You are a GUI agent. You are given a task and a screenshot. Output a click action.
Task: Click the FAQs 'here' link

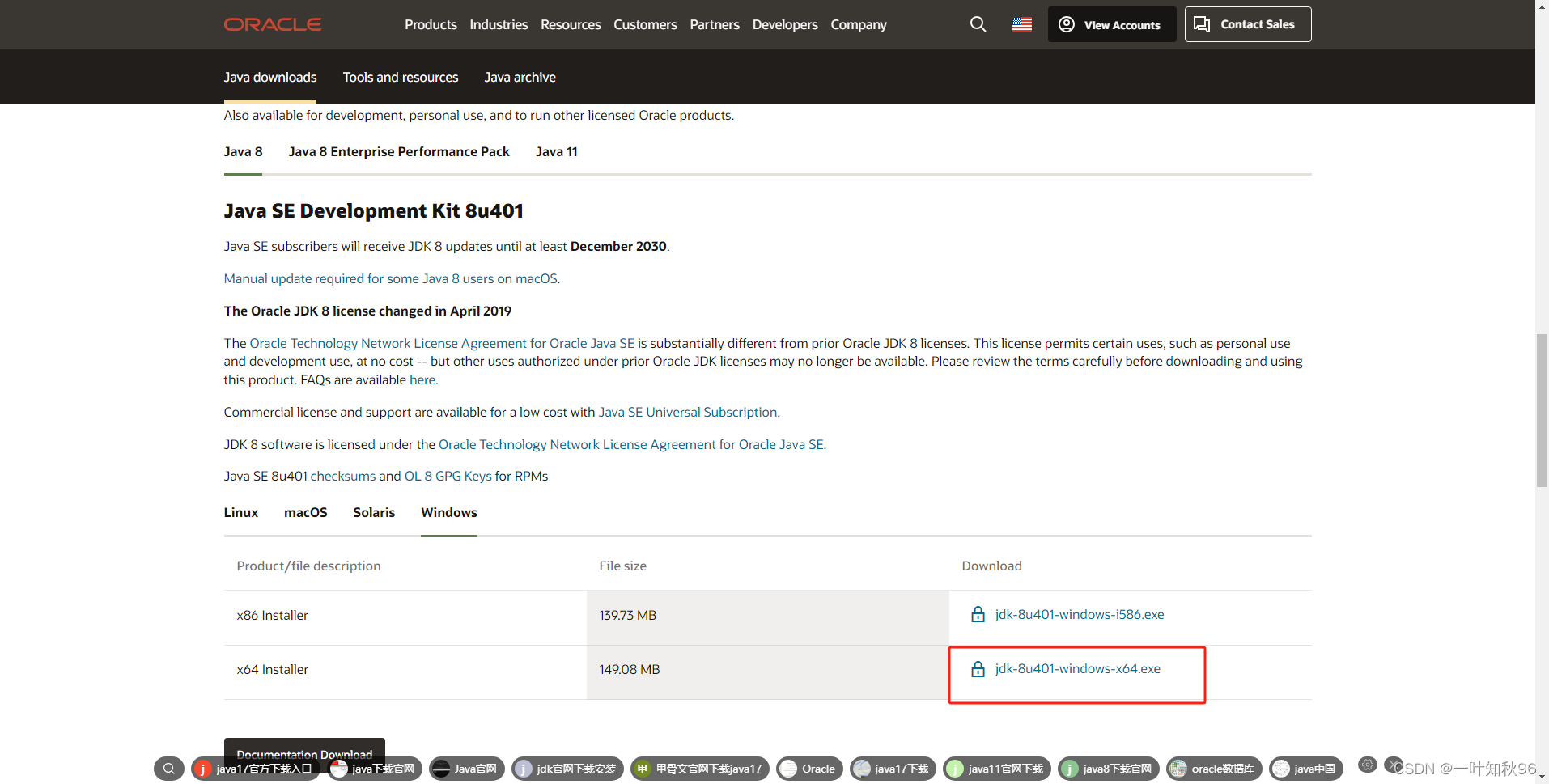click(422, 379)
